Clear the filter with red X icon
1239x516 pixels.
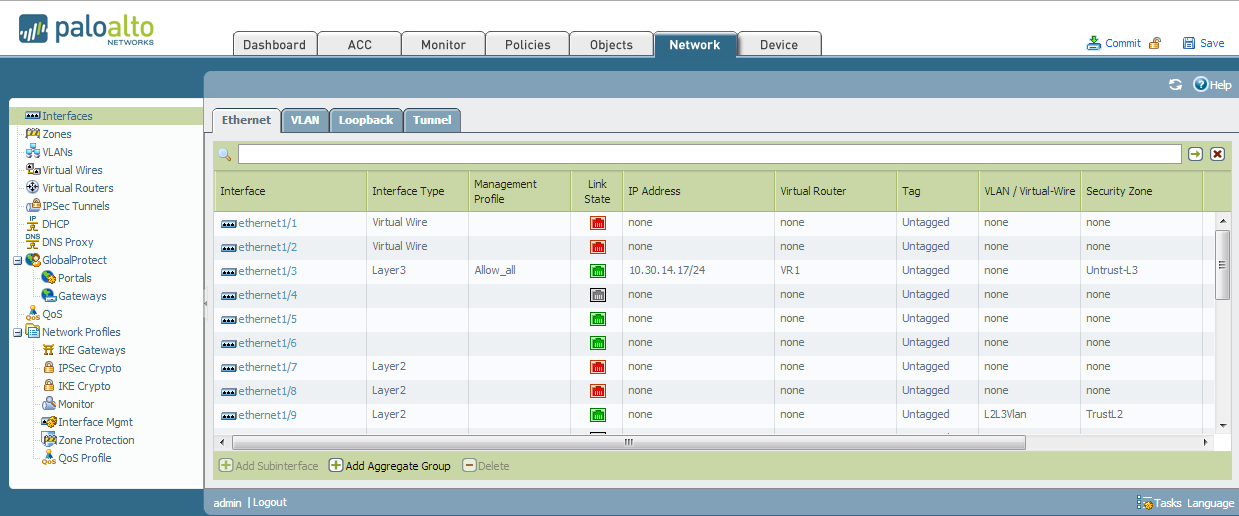coord(1217,154)
